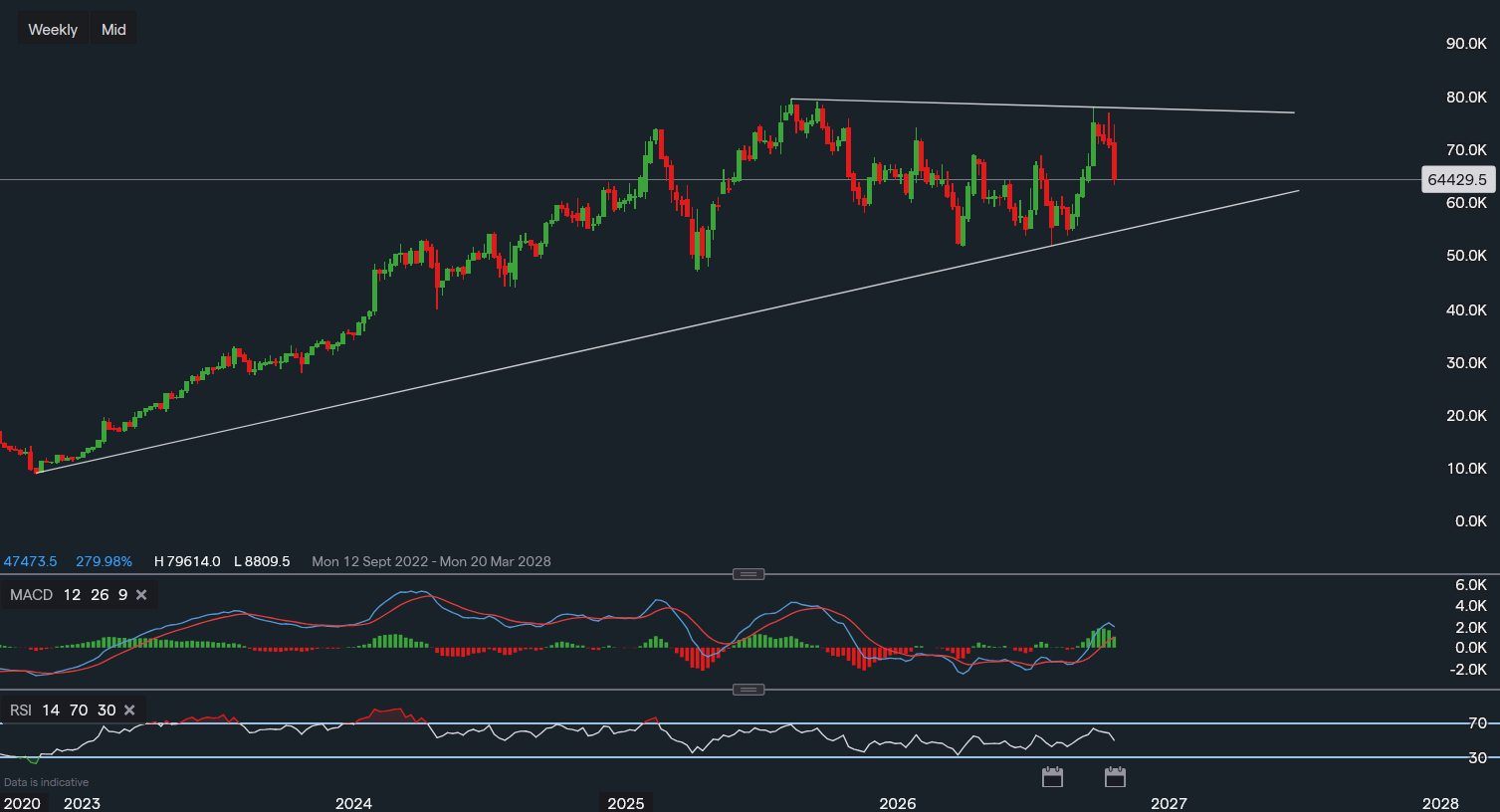Click the 0.0K price axis label

(x=1470, y=521)
